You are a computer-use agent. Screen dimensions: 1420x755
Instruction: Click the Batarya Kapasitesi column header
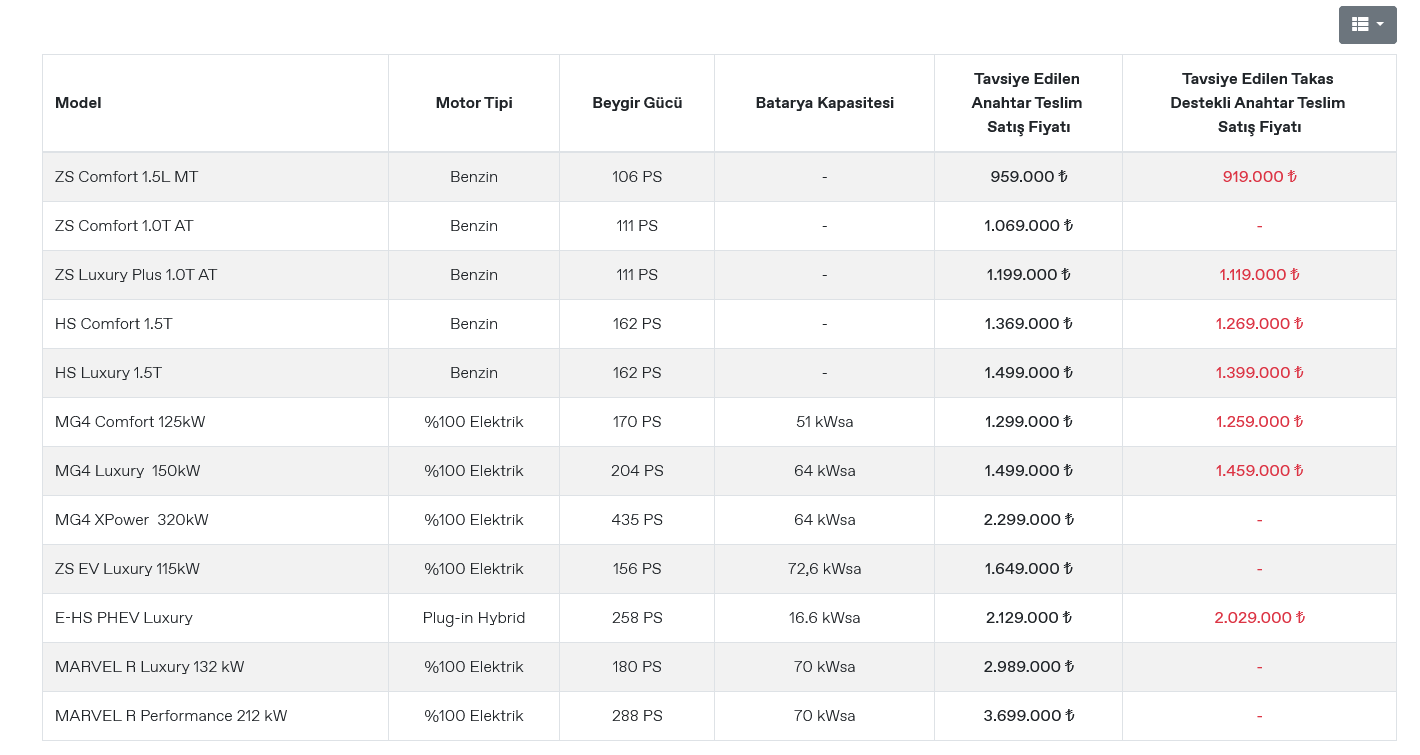point(825,103)
